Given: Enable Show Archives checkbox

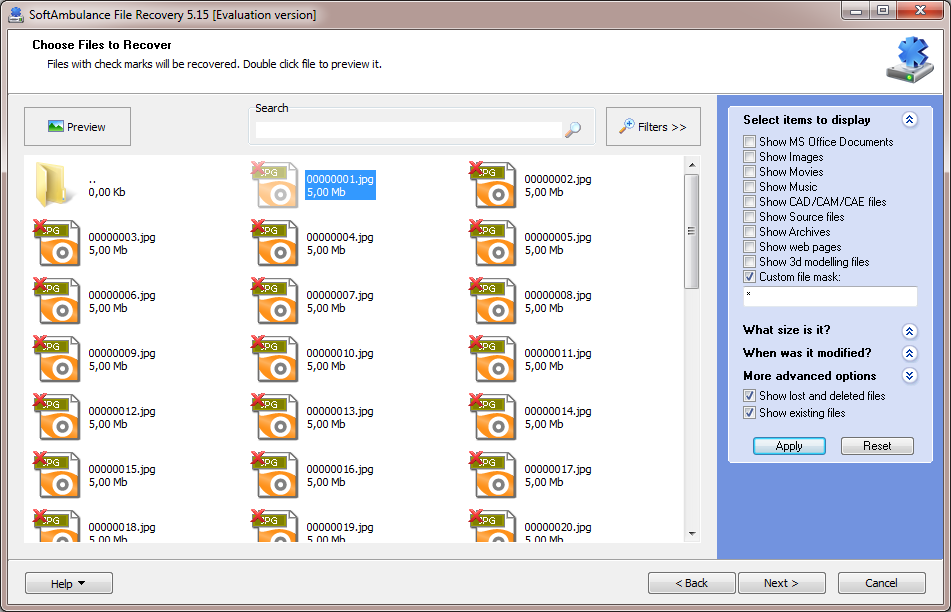Looking at the screenshot, I should click(x=750, y=232).
